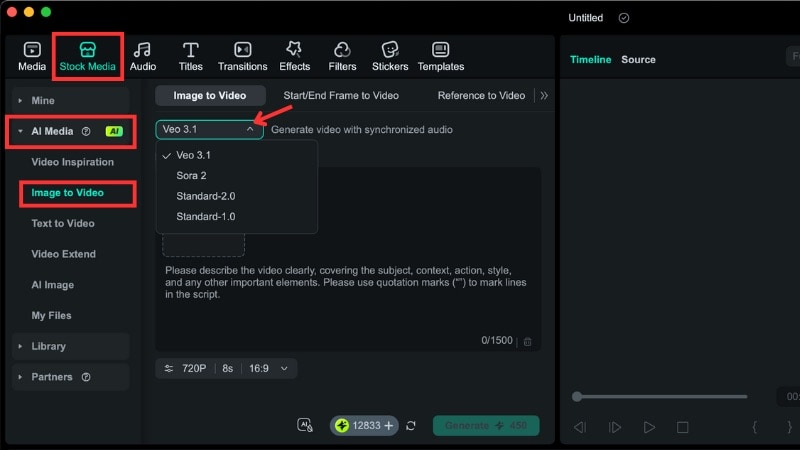Open the Audio library

(142, 56)
